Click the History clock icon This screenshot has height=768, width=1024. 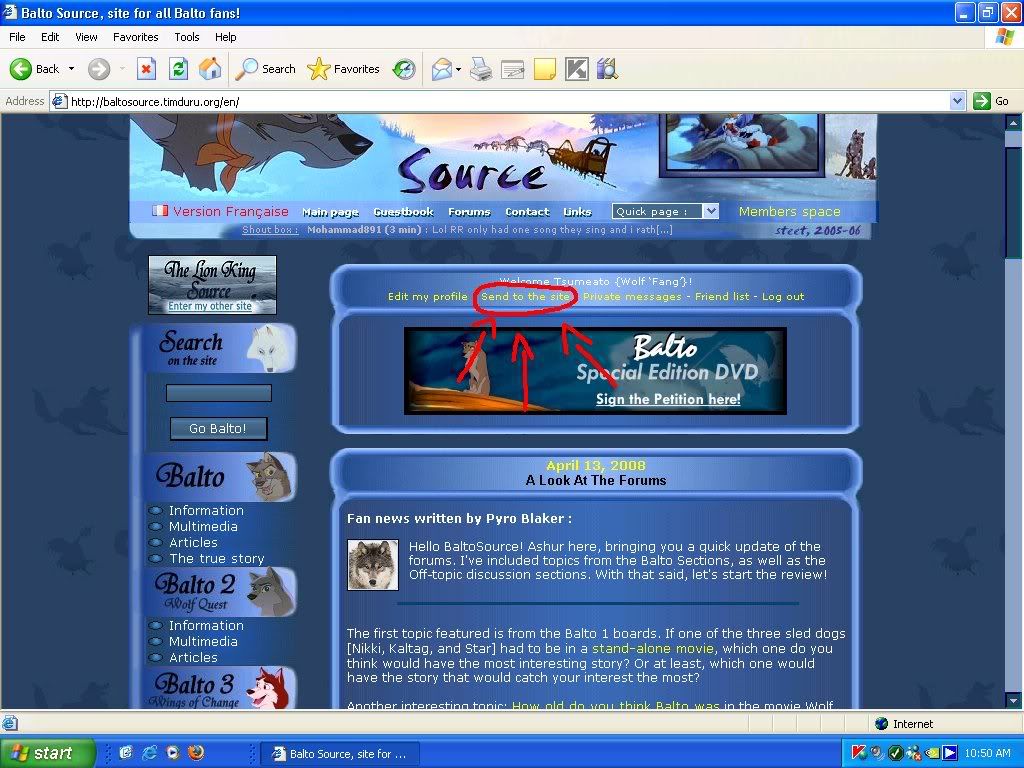click(404, 69)
